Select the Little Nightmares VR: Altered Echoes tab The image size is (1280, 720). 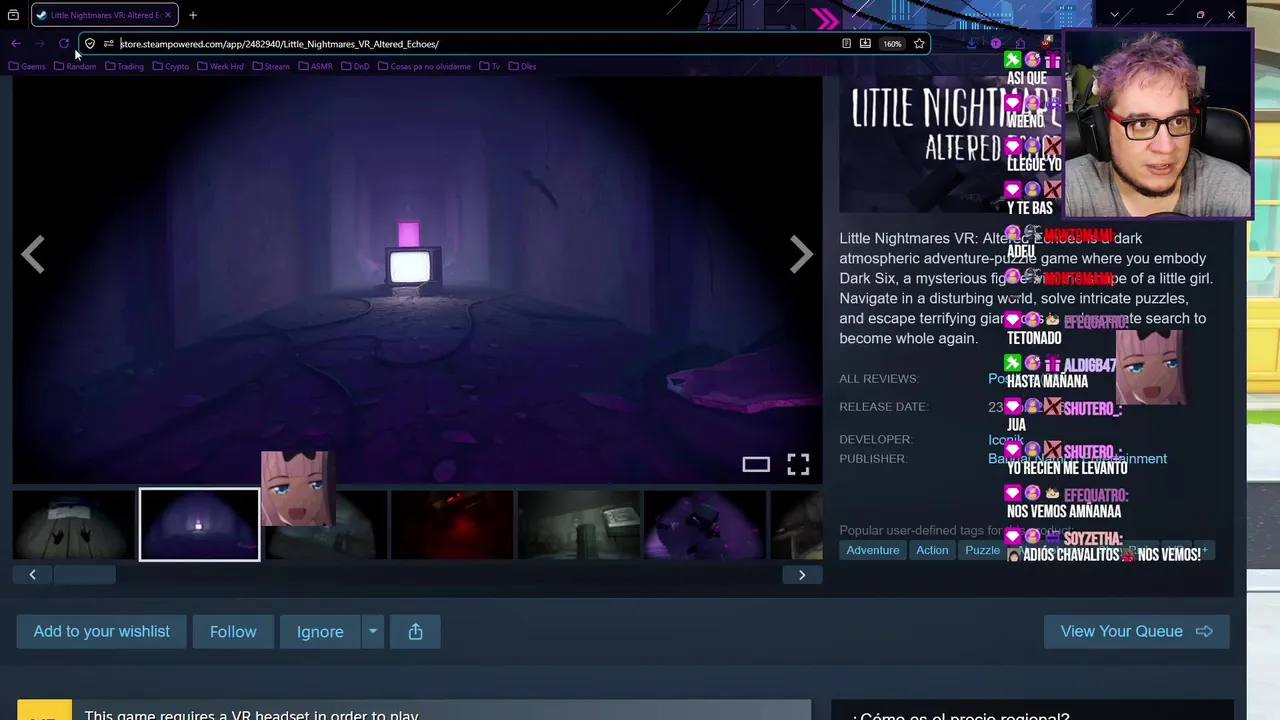(x=104, y=15)
